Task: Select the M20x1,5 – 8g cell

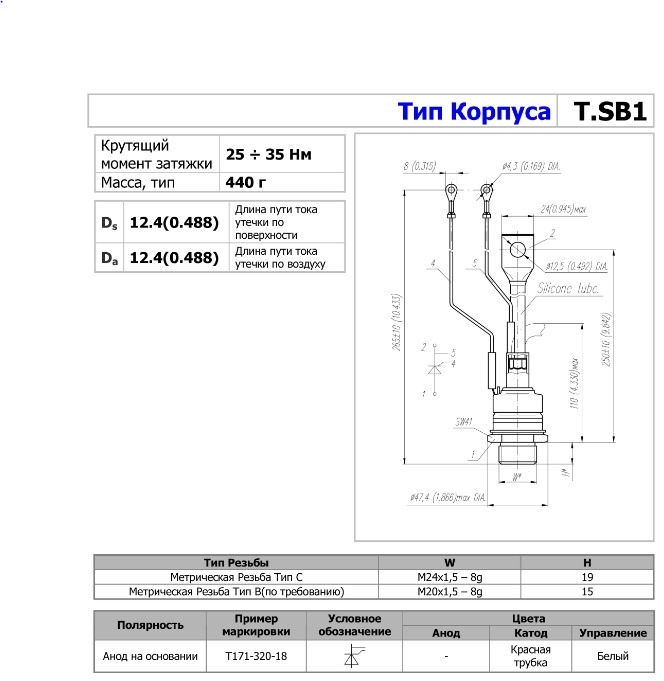Action: (449, 592)
